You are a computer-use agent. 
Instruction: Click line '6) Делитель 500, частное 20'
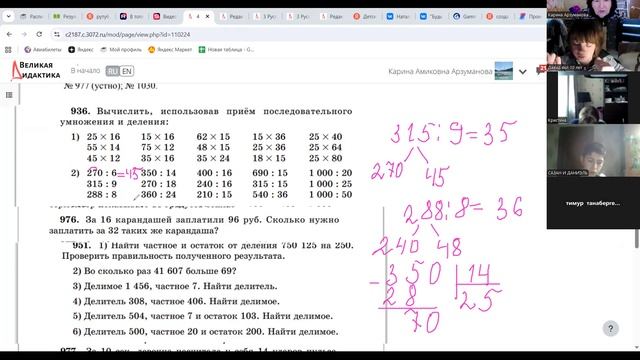coord(205,332)
